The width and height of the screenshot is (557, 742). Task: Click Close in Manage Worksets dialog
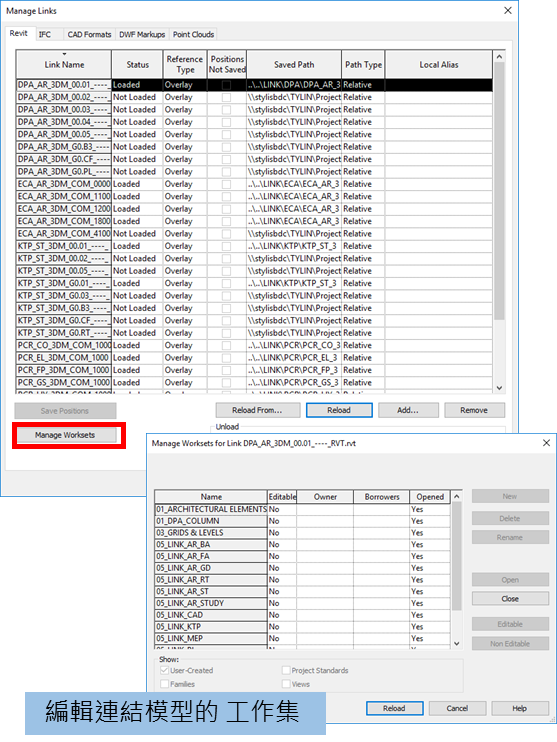coord(510,599)
